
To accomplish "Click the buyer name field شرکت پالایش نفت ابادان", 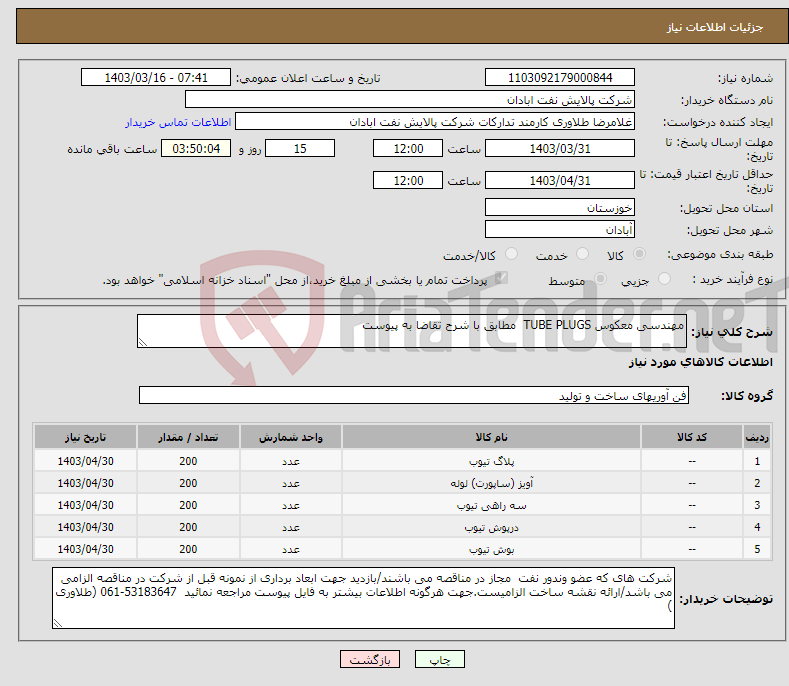I will pyautogui.click(x=410, y=100).
